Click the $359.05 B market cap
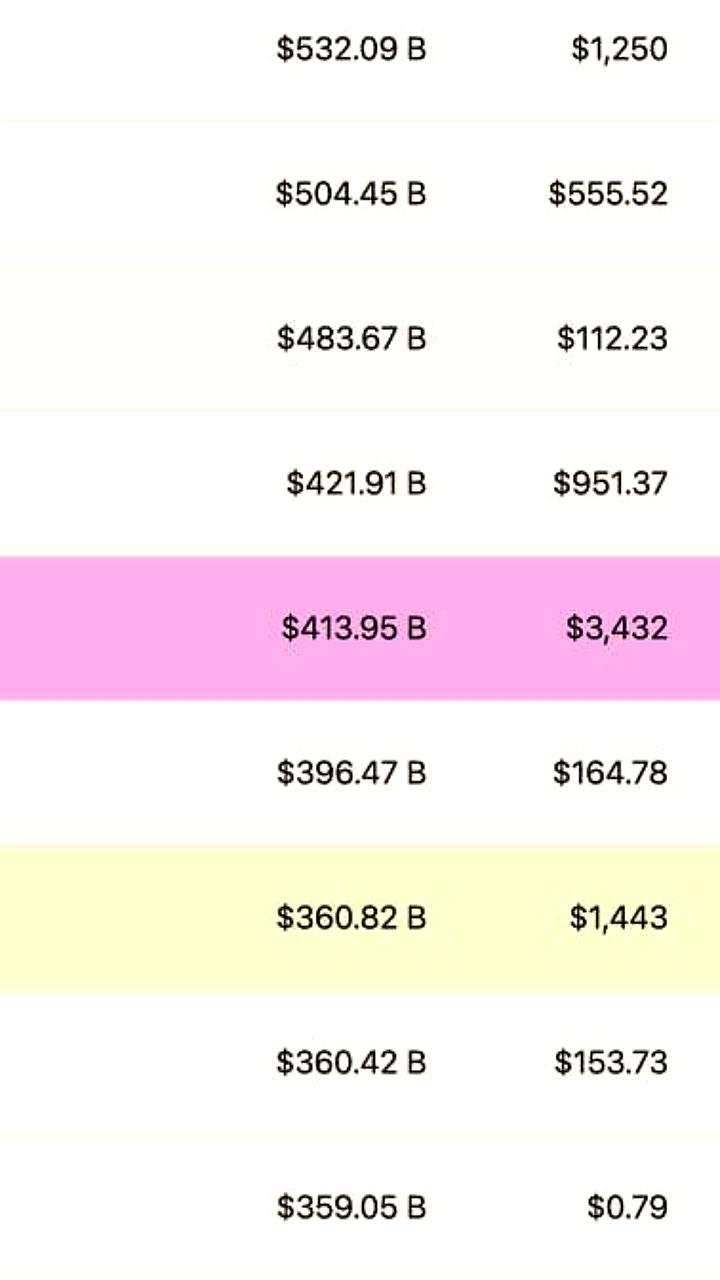This screenshot has width=720, height=1280. 352,1207
